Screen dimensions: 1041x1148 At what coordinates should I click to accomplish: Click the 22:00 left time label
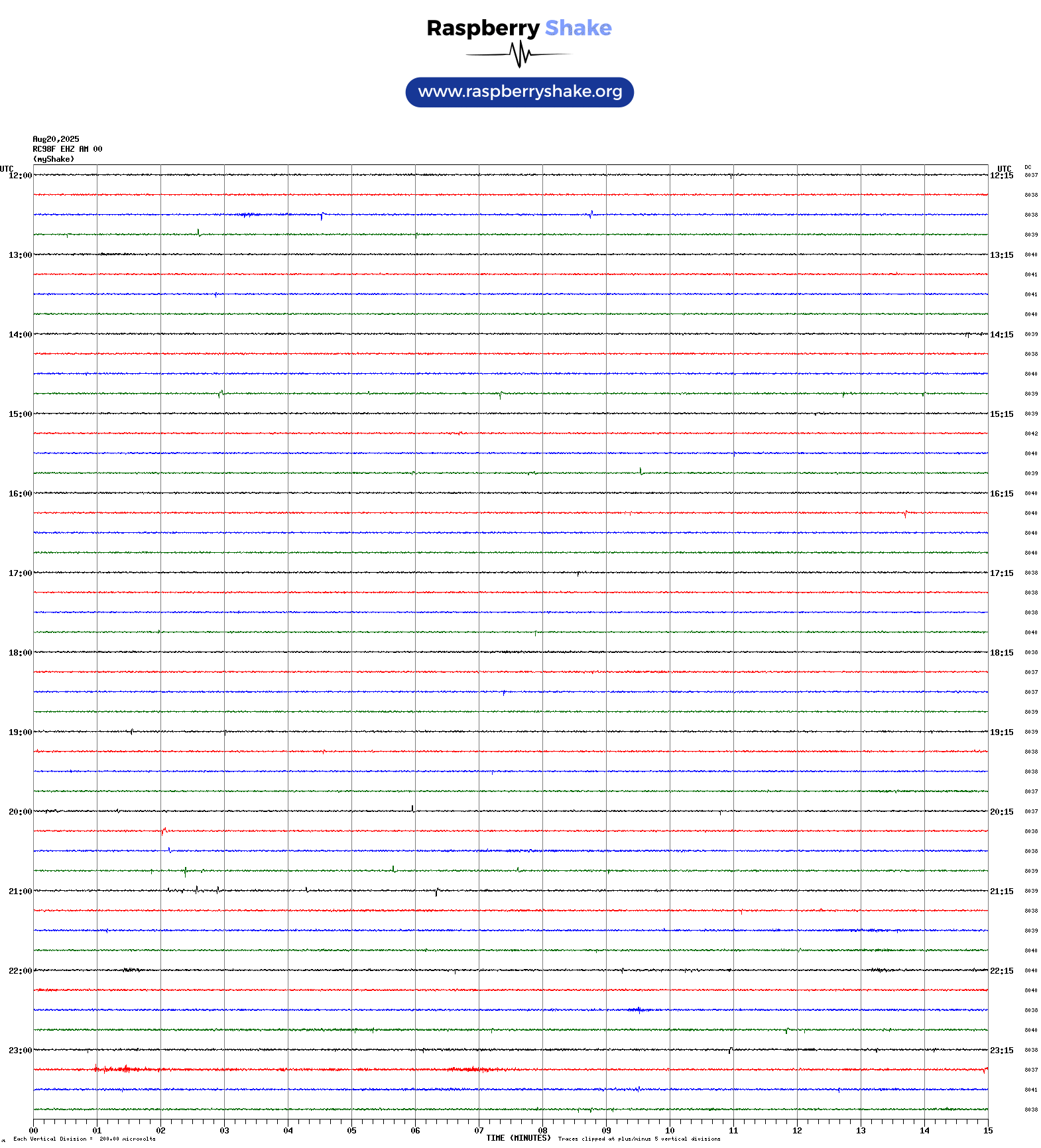(20, 971)
